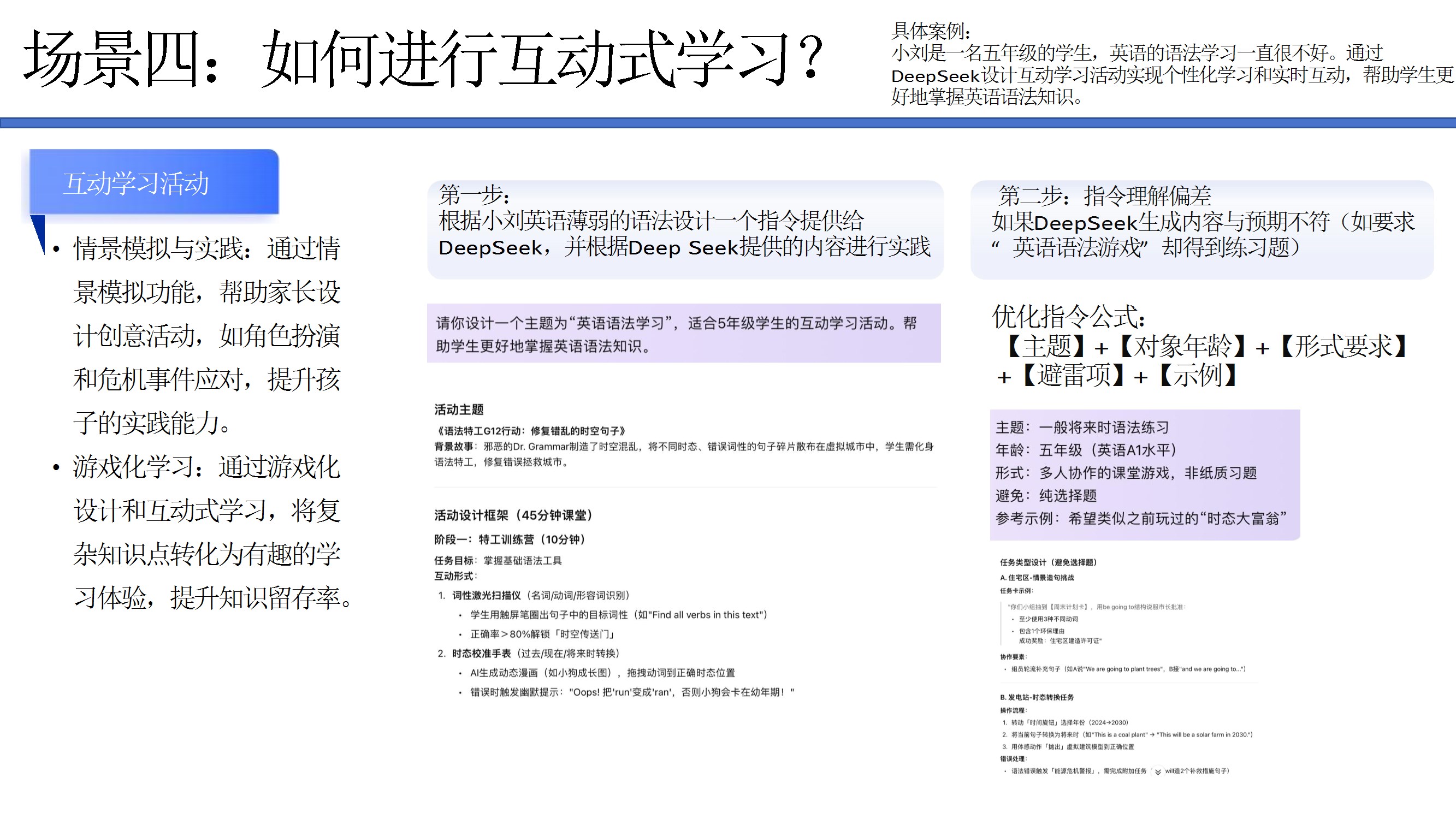Click the 优化指令公式 heading
This screenshot has width=1456, height=819.
pos(1068,317)
